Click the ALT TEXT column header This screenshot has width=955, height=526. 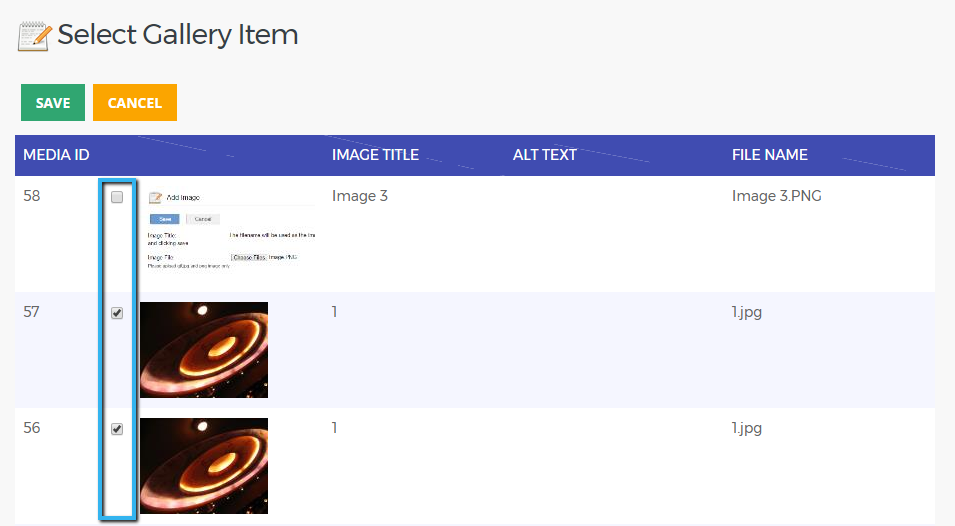point(544,155)
